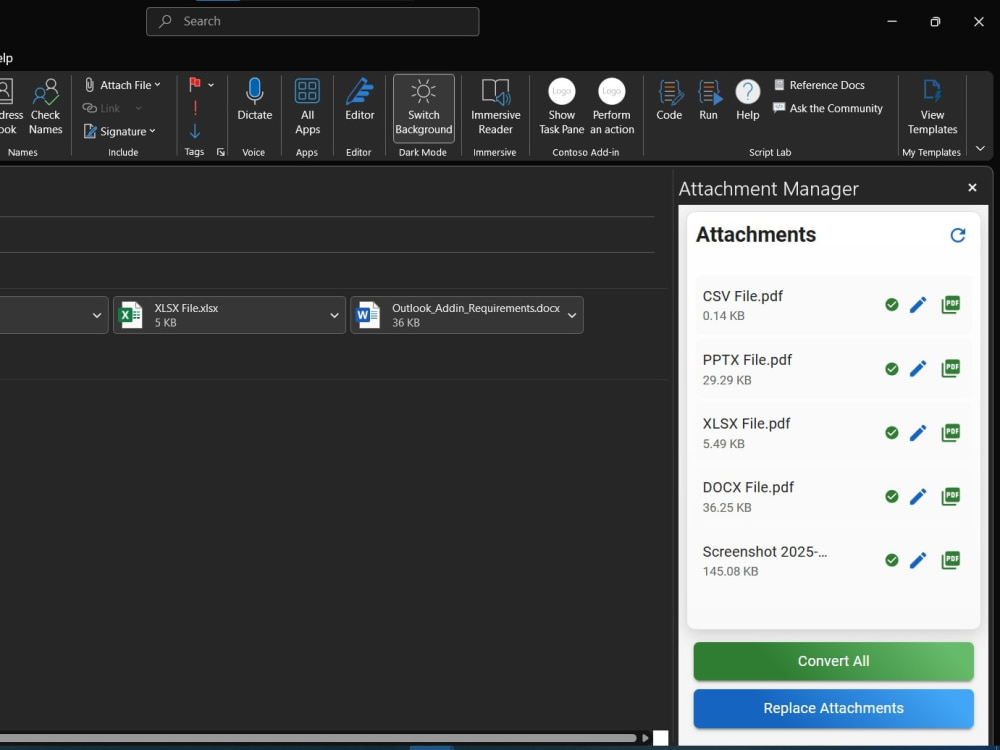This screenshot has height=750, width=1000.
Task: Expand the ribbon display options chevron
Action: tap(980, 149)
